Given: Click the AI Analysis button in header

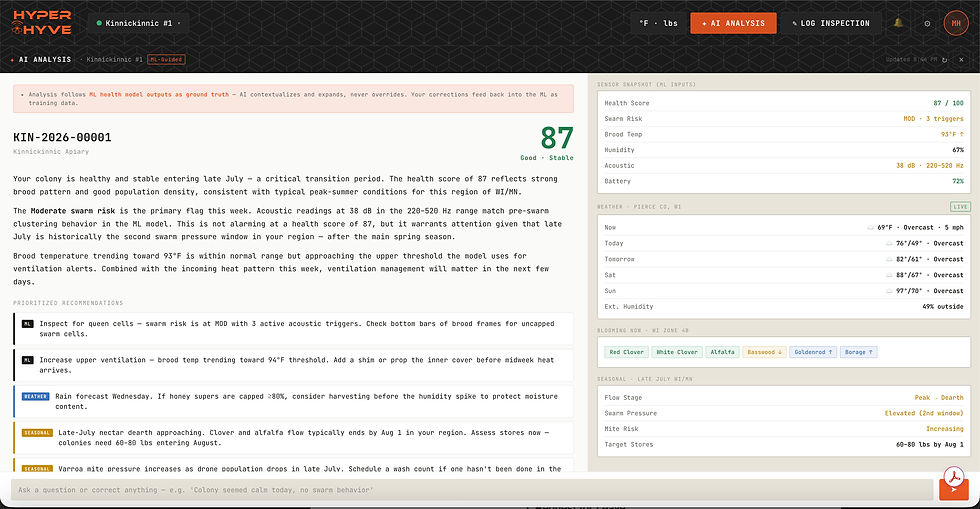Looking at the screenshot, I should pos(733,23).
